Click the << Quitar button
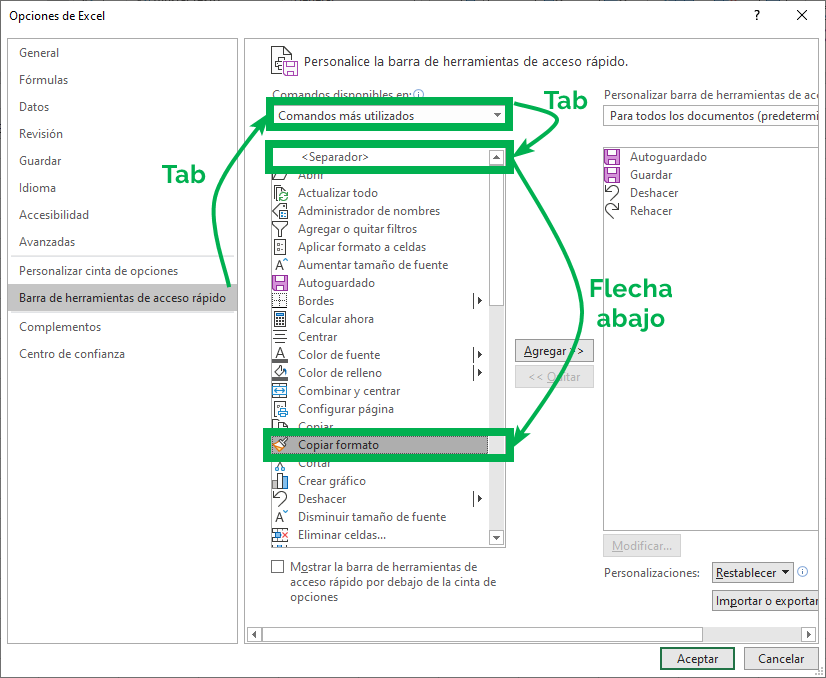826x678 pixels. click(x=554, y=377)
